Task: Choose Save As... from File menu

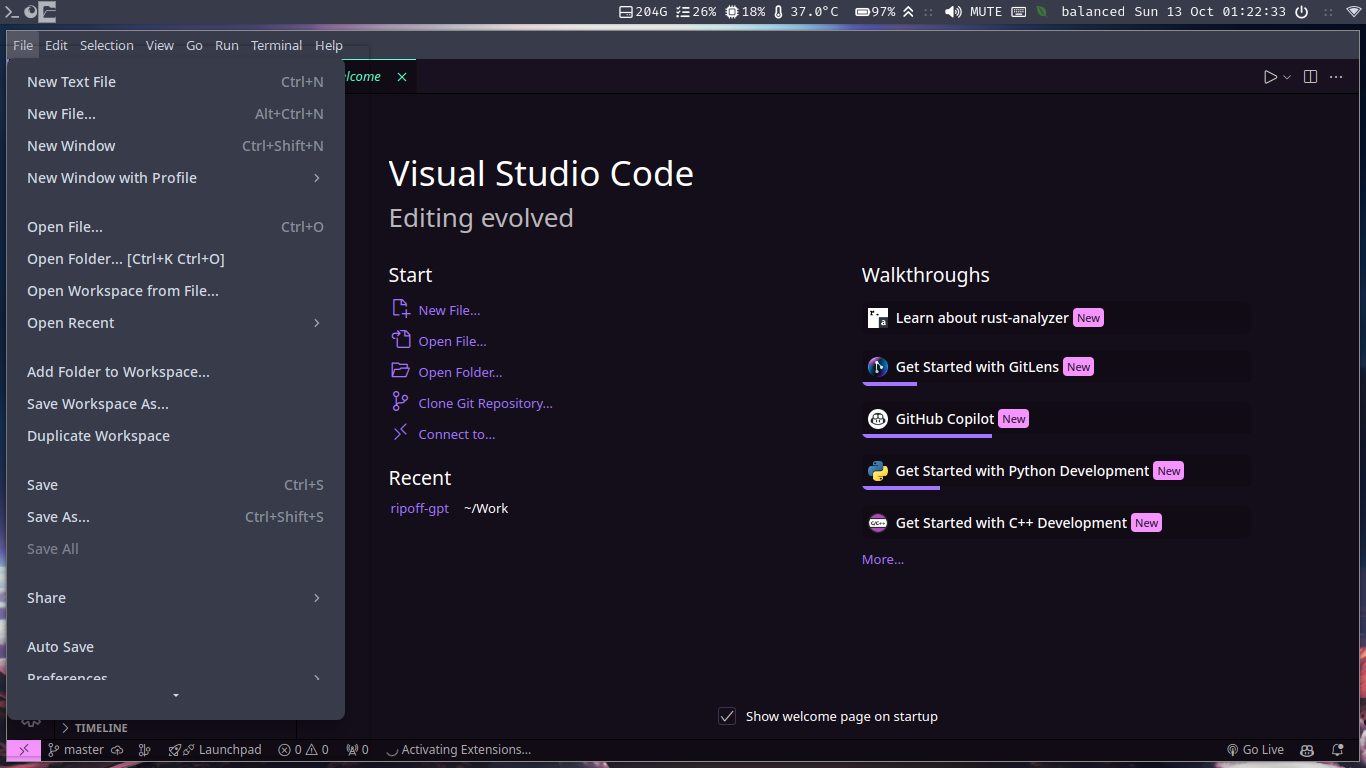Action: [x=176, y=517]
